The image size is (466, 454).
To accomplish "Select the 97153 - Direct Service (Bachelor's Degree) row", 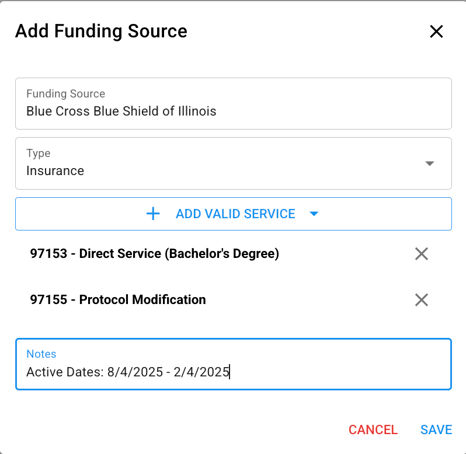I will [x=233, y=254].
